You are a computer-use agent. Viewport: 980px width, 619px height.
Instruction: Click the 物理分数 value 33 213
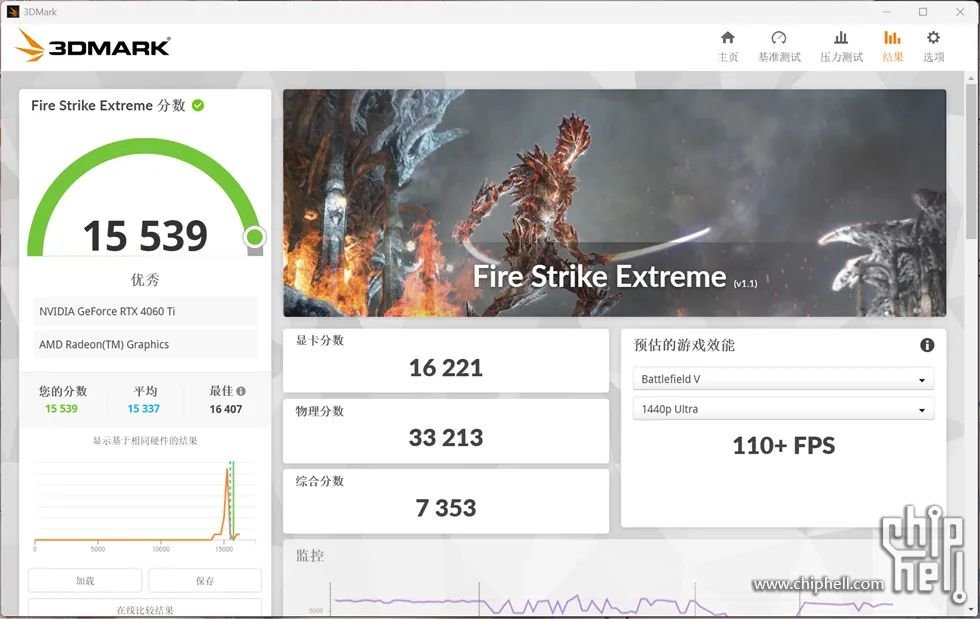(x=446, y=438)
